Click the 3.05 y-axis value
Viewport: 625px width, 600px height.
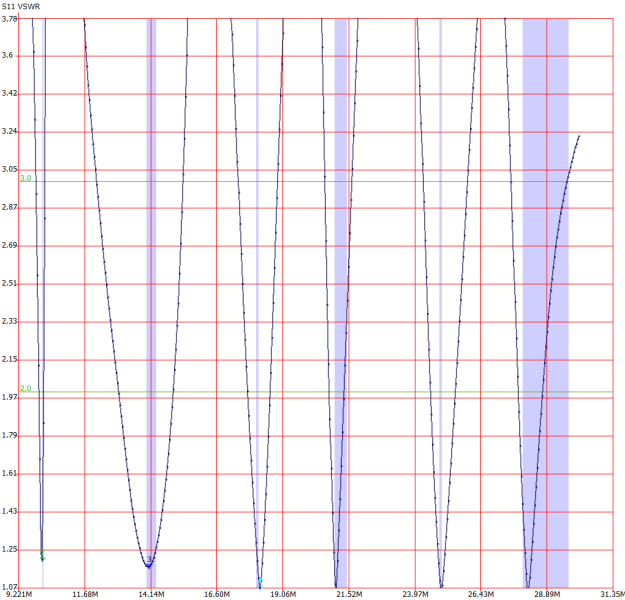(10, 169)
